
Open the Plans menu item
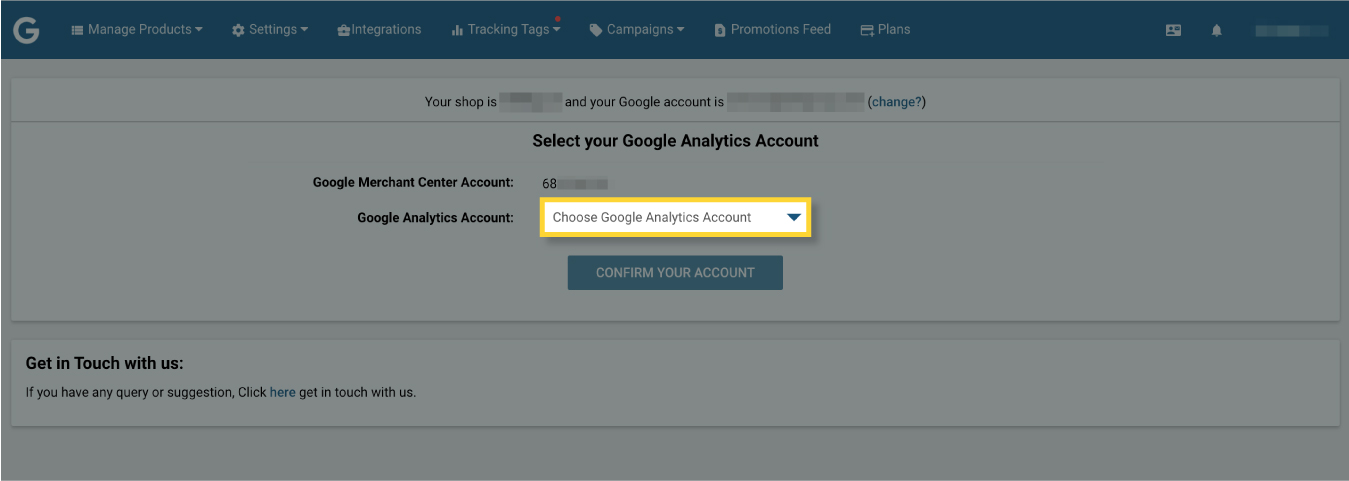click(885, 30)
